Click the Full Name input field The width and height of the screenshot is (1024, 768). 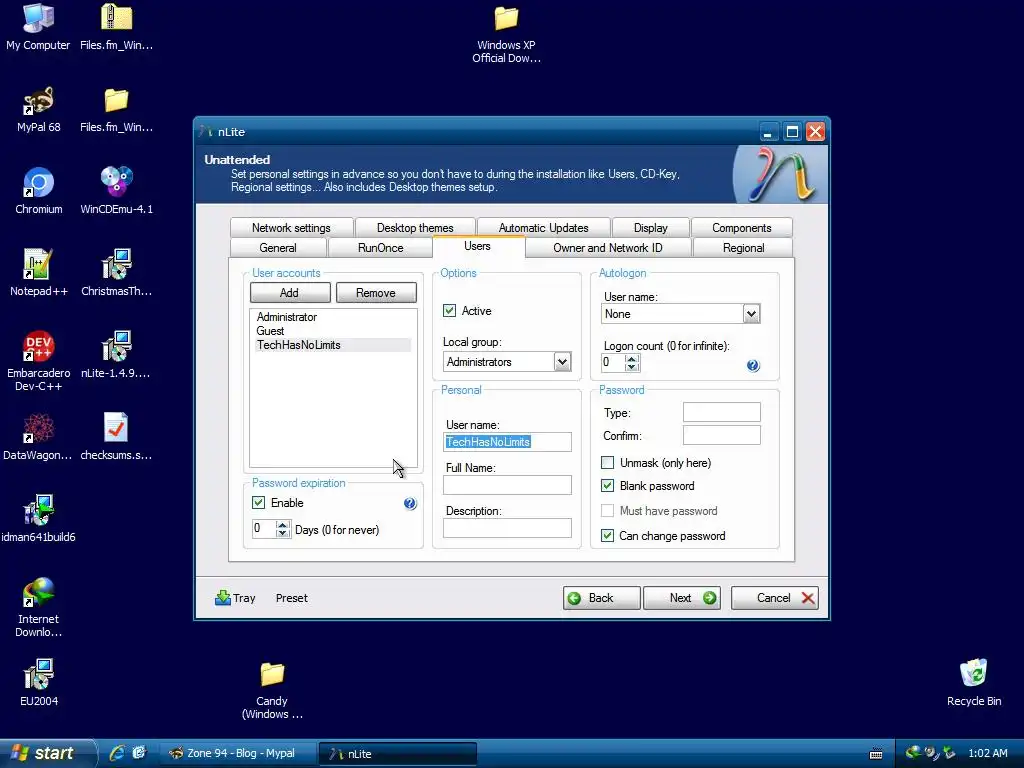tap(507, 485)
